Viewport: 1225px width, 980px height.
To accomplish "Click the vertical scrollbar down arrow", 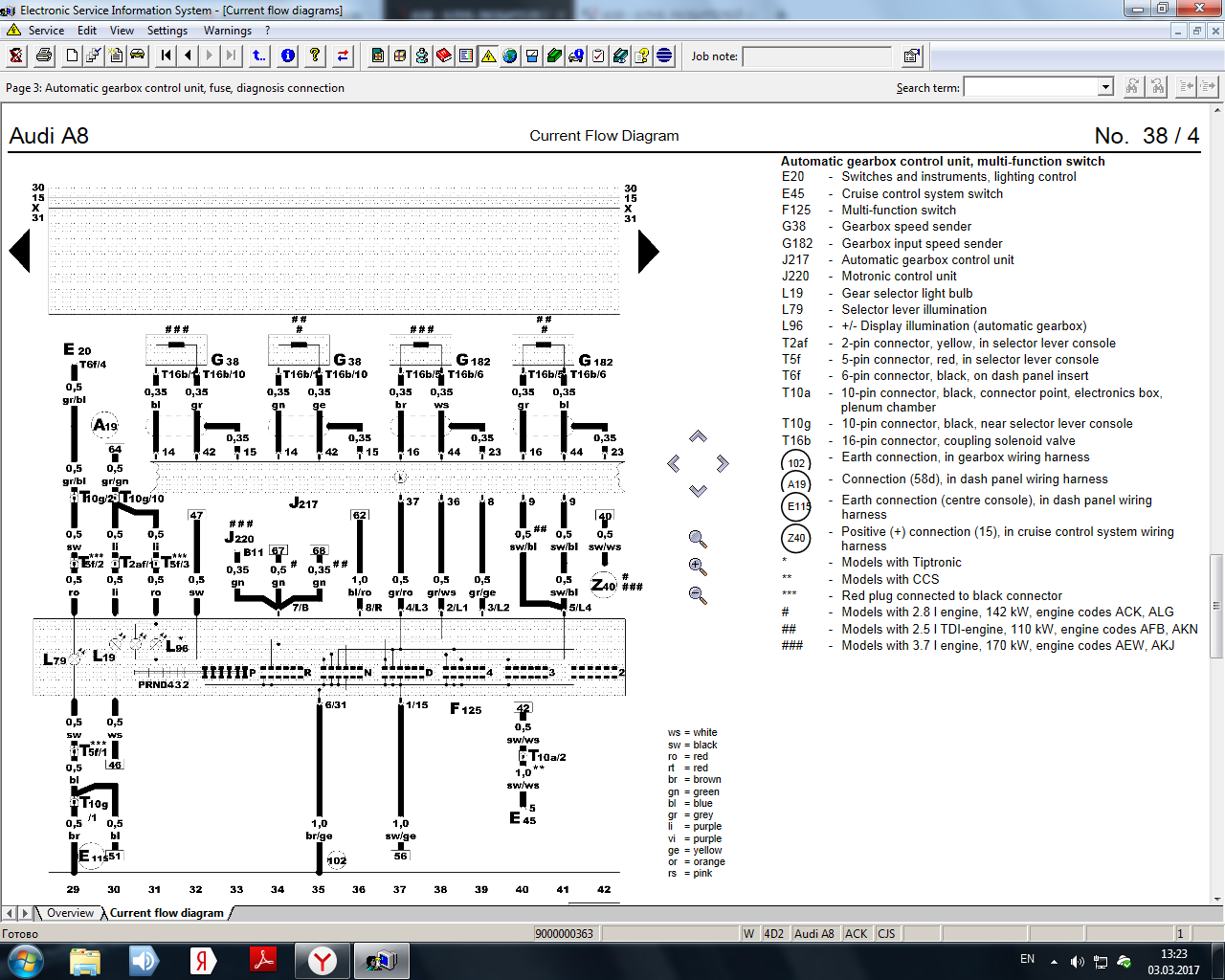I will pyautogui.click(x=1216, y=898).
